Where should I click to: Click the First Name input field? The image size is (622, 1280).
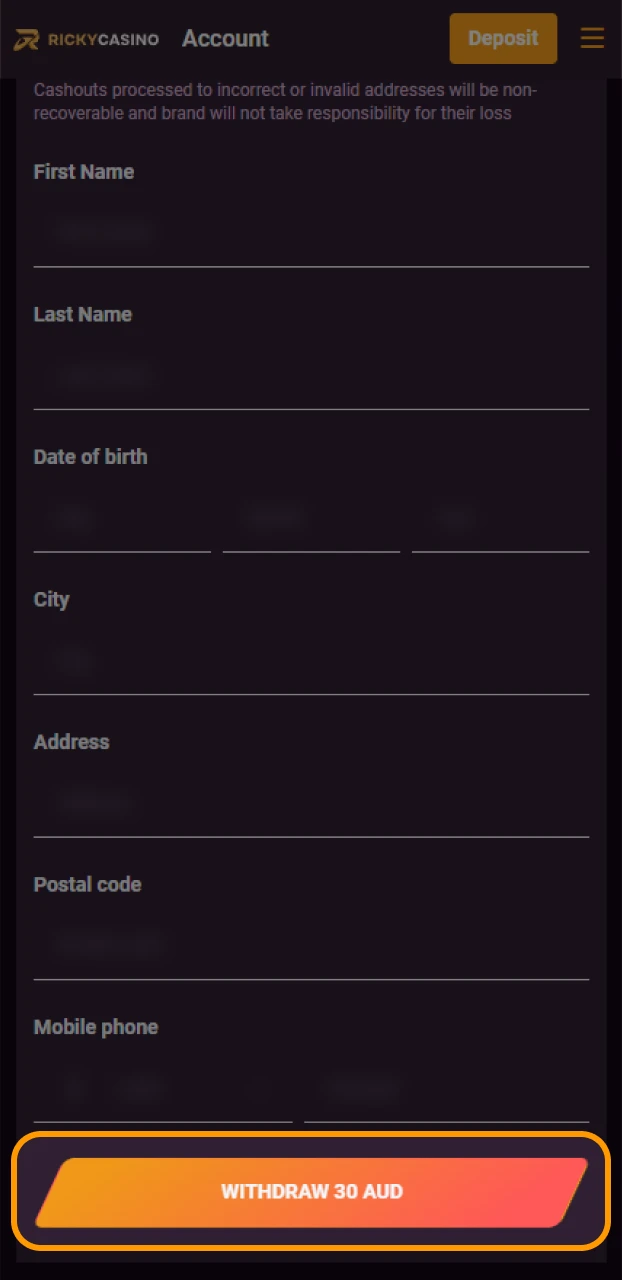pyautogui.click(x=310, y=232)
